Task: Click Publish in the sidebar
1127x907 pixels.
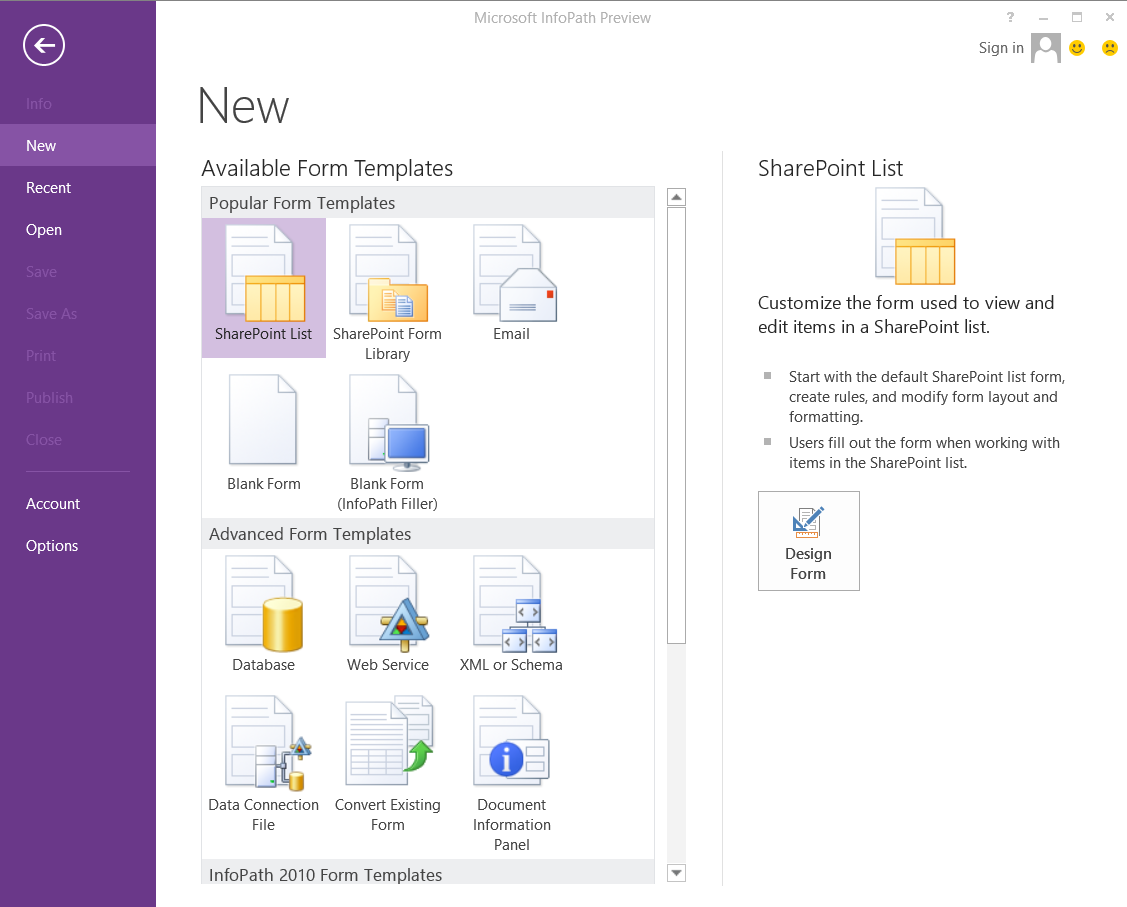Action: coord(78,397)
